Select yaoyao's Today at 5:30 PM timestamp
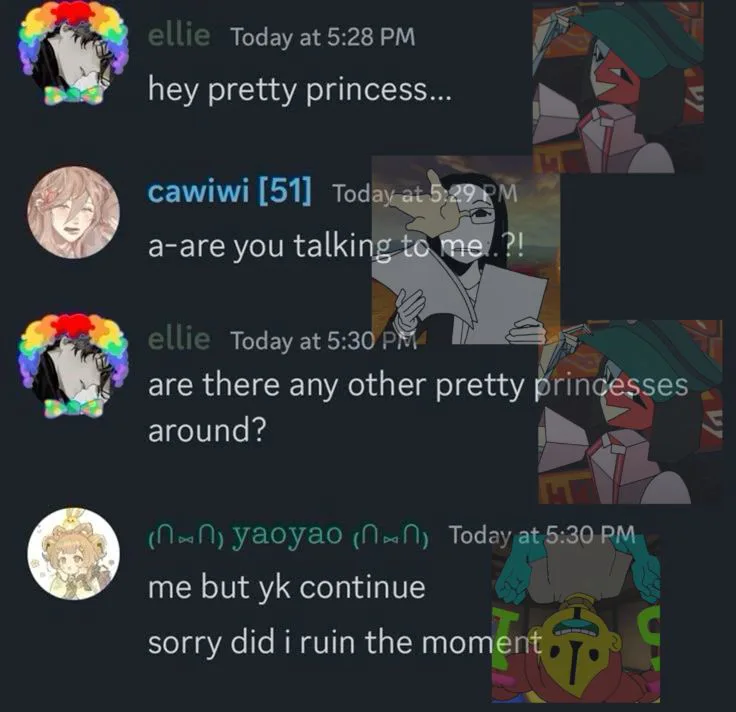Viewport: 736px width, 712px height. pos(542,535)
